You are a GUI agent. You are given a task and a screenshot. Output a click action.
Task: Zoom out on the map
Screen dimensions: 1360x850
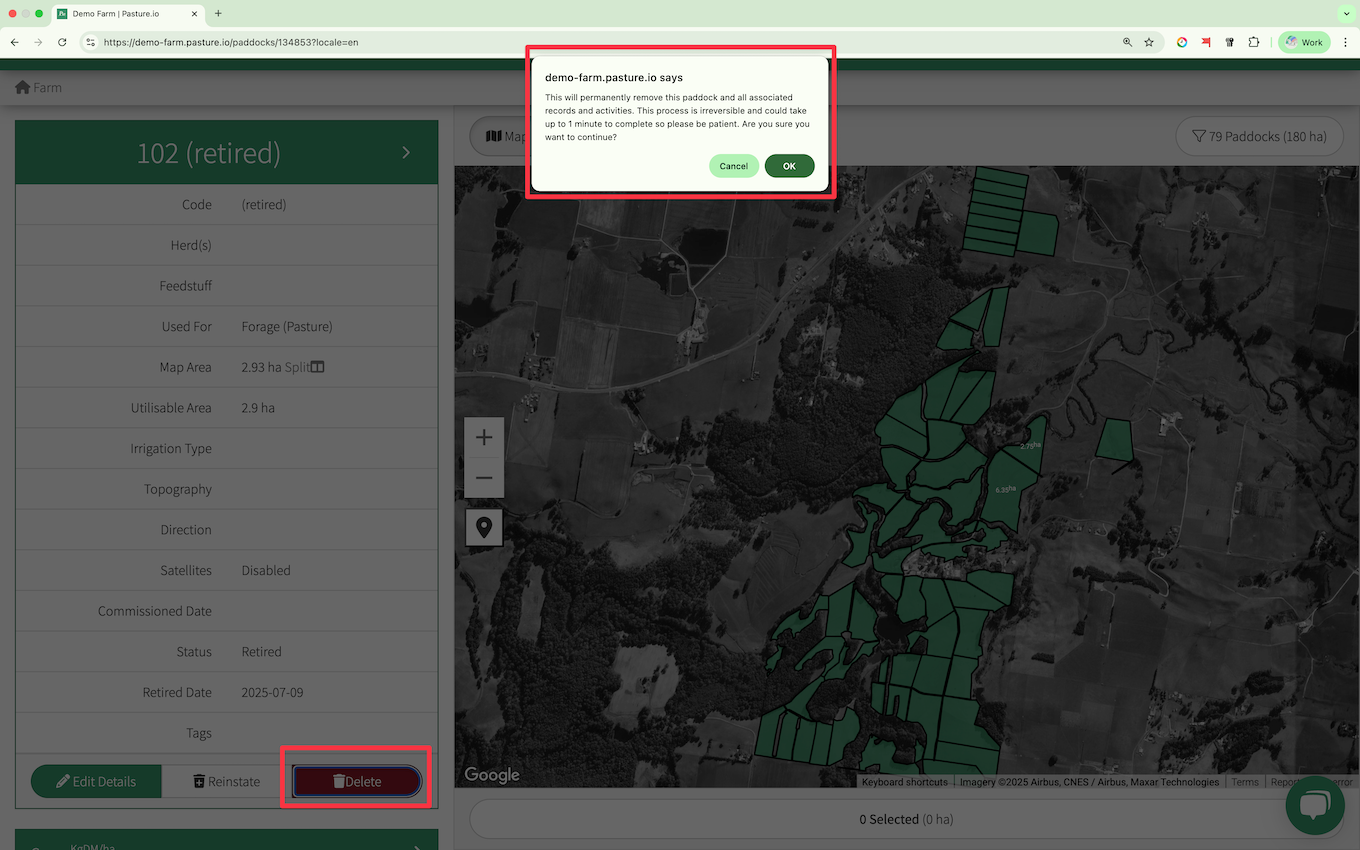[484, 478]
